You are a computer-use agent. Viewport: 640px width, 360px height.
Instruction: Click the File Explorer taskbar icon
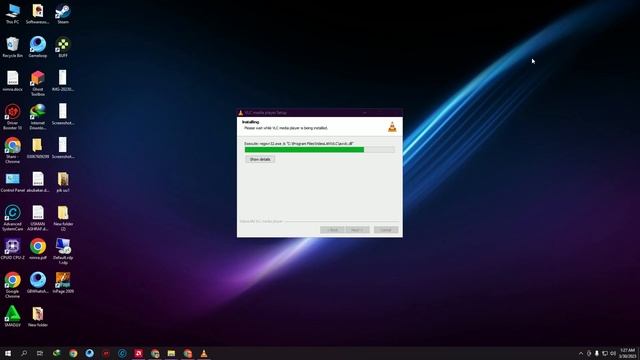(171, 353)
